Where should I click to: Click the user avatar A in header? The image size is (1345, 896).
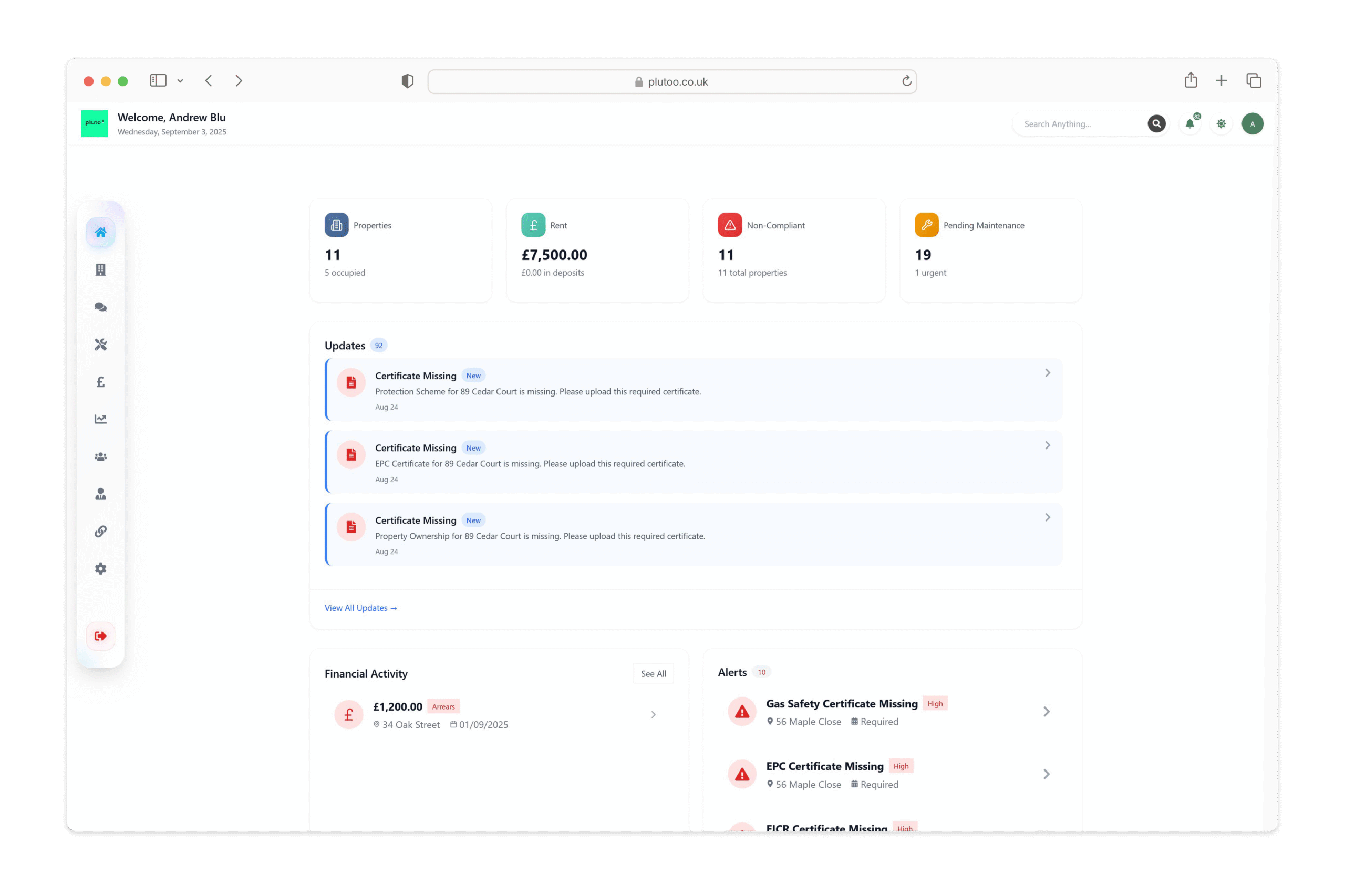tap(1252, 124)
